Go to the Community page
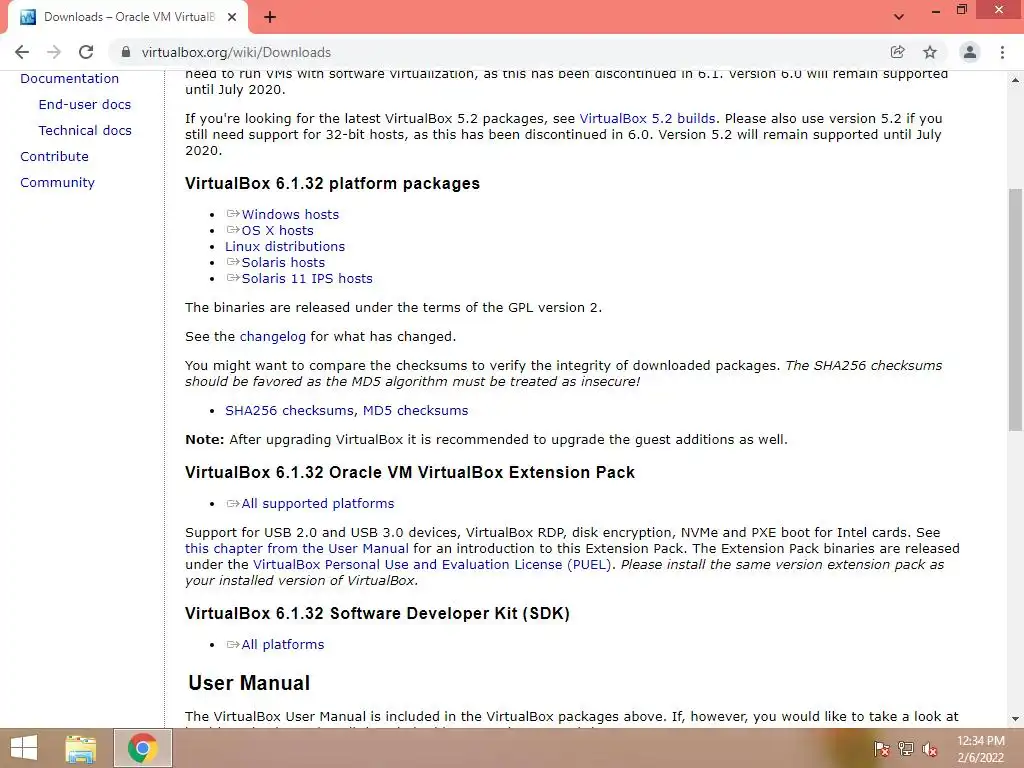The height and width of the screenshot is (768, 1024). [x=57, y=183]
